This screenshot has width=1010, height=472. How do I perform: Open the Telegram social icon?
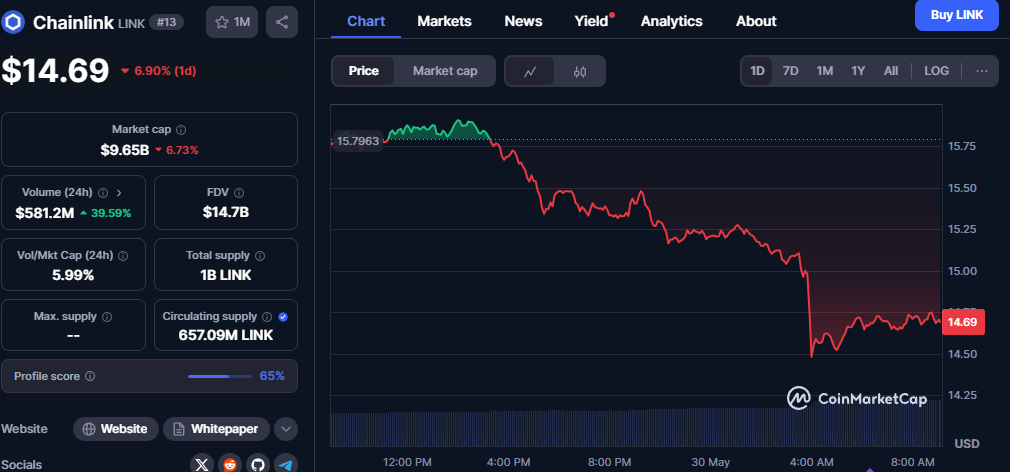click(286, 464)
